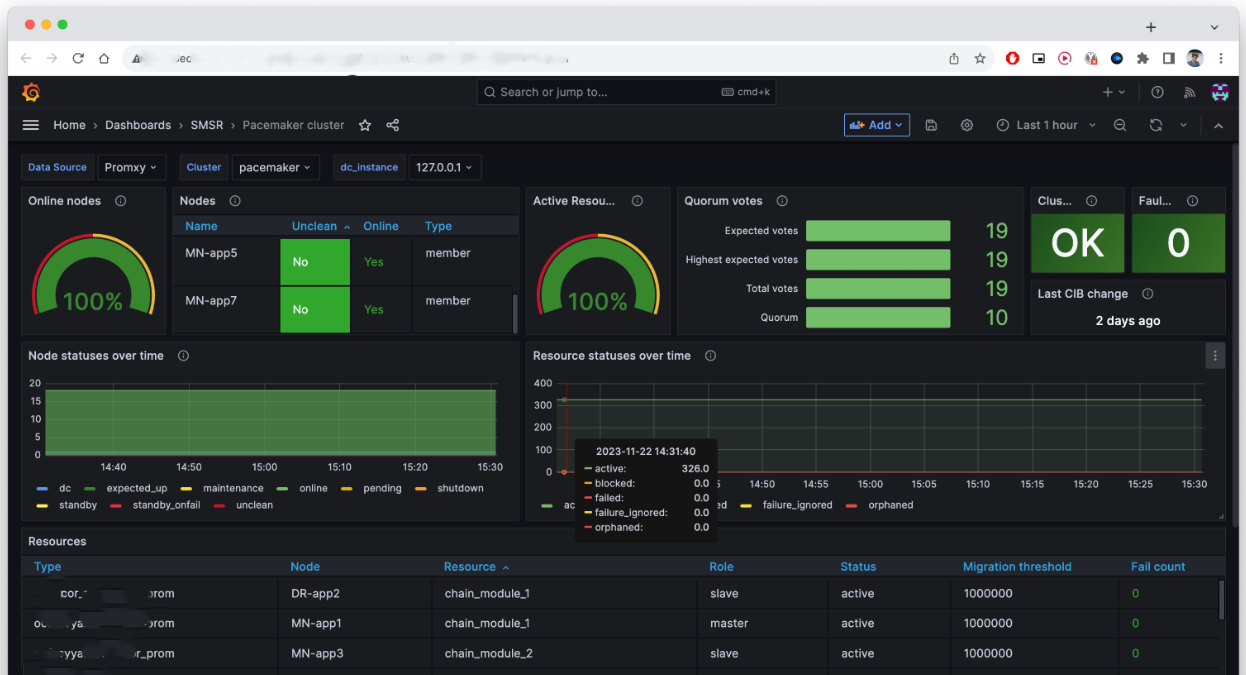Star the Pacemaker cluster dashboard
1246x675 pixels.
365,125
